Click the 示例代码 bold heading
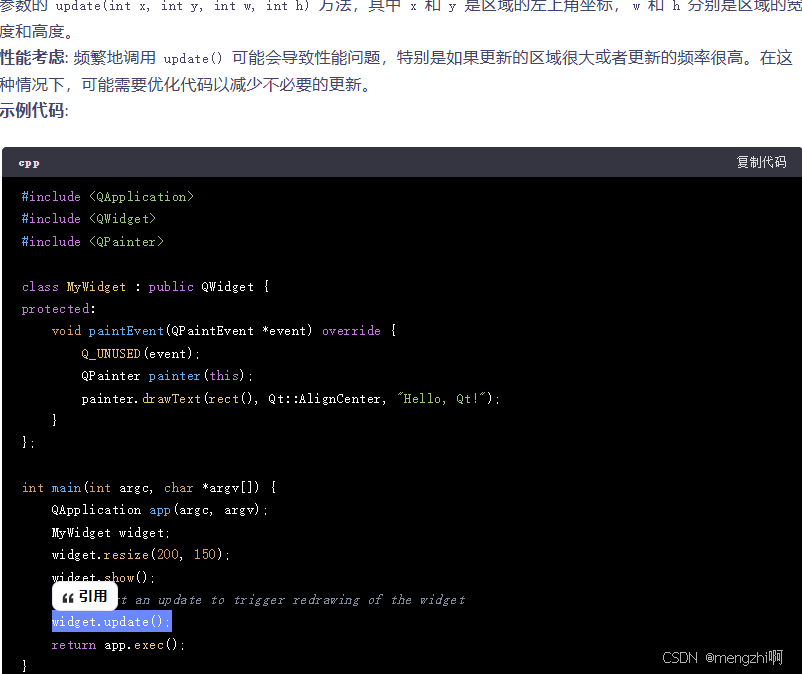802x674 pixels. 32,110
